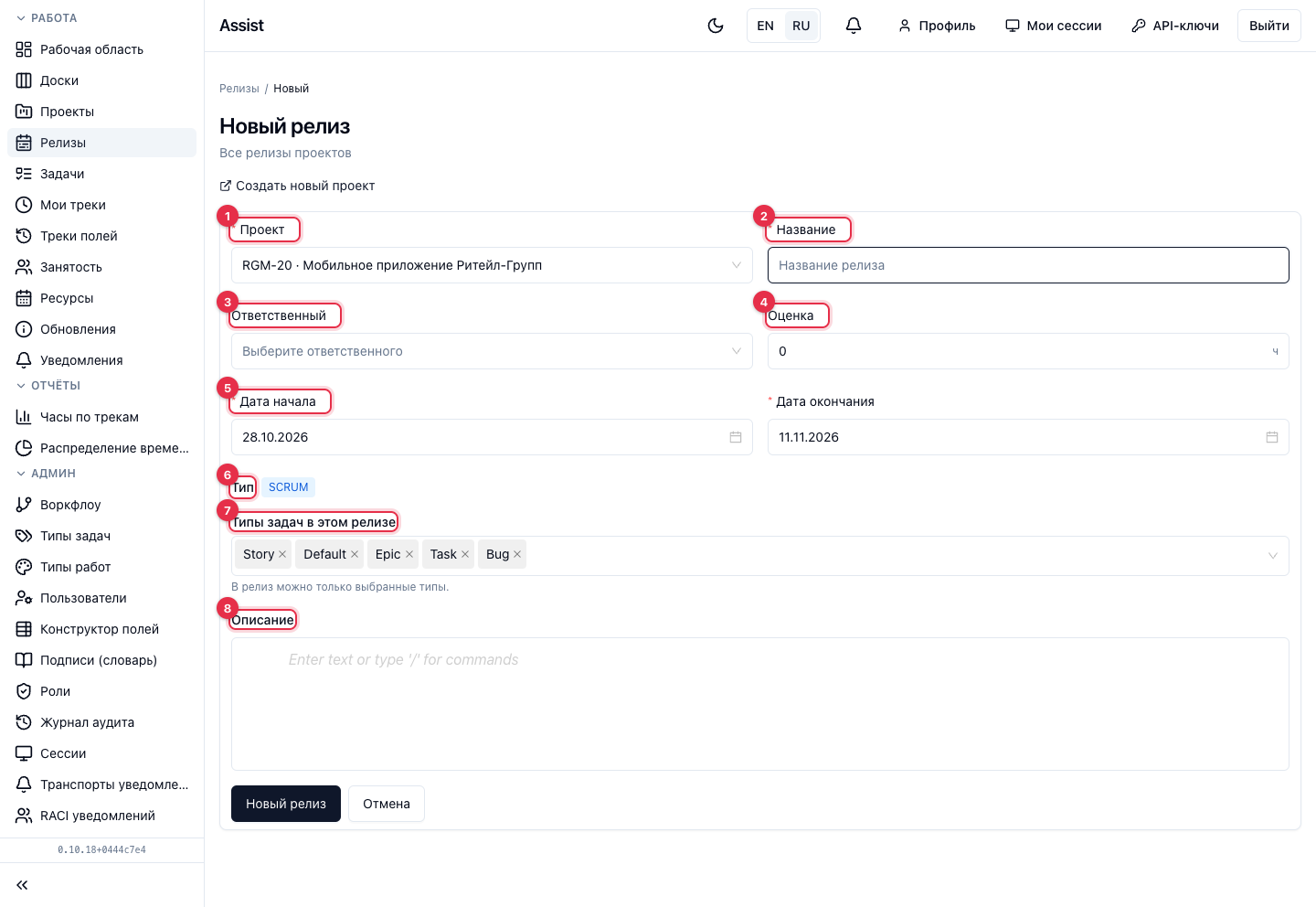The image size is (1316, 907).
Task: Click the Типы задач tags icon
Action: click(24, 536)
